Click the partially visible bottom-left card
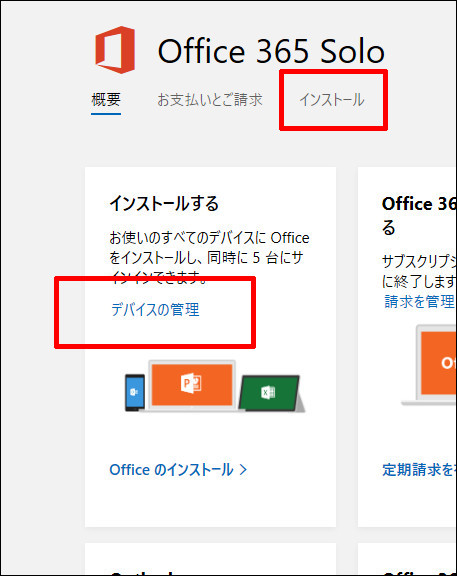 210,559
